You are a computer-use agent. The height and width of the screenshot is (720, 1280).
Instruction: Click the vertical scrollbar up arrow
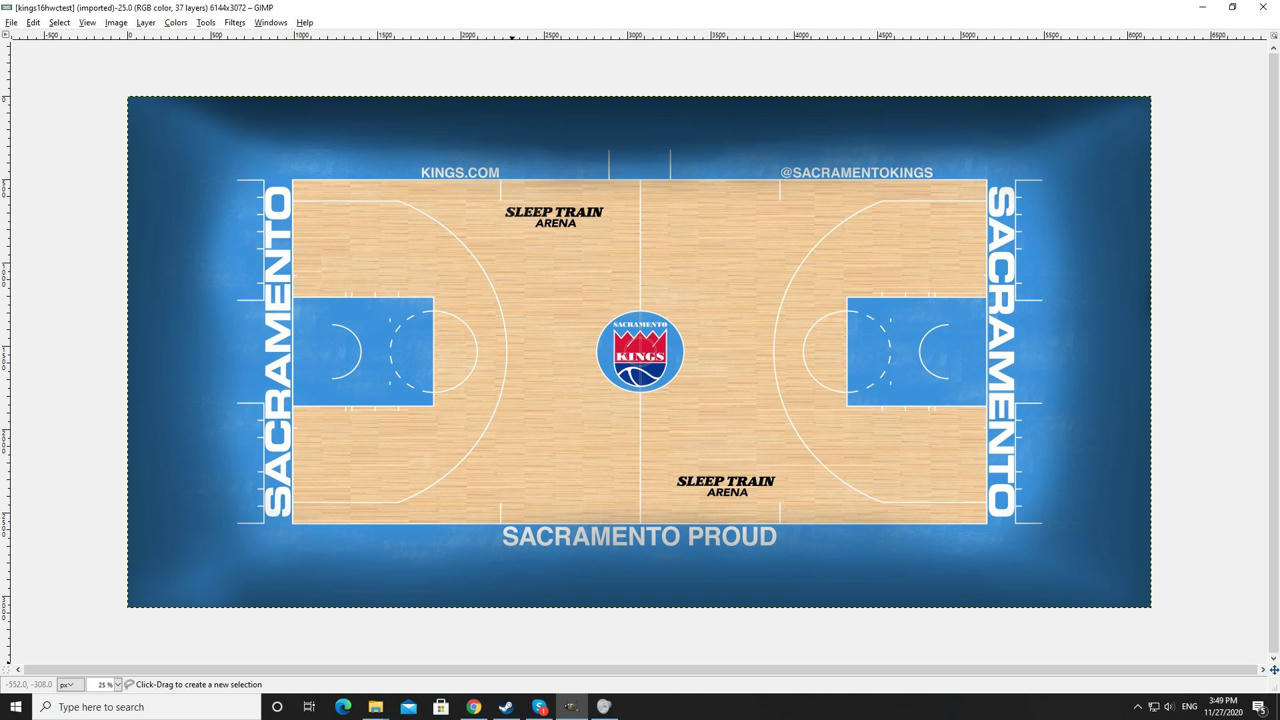click(1274, 47)
